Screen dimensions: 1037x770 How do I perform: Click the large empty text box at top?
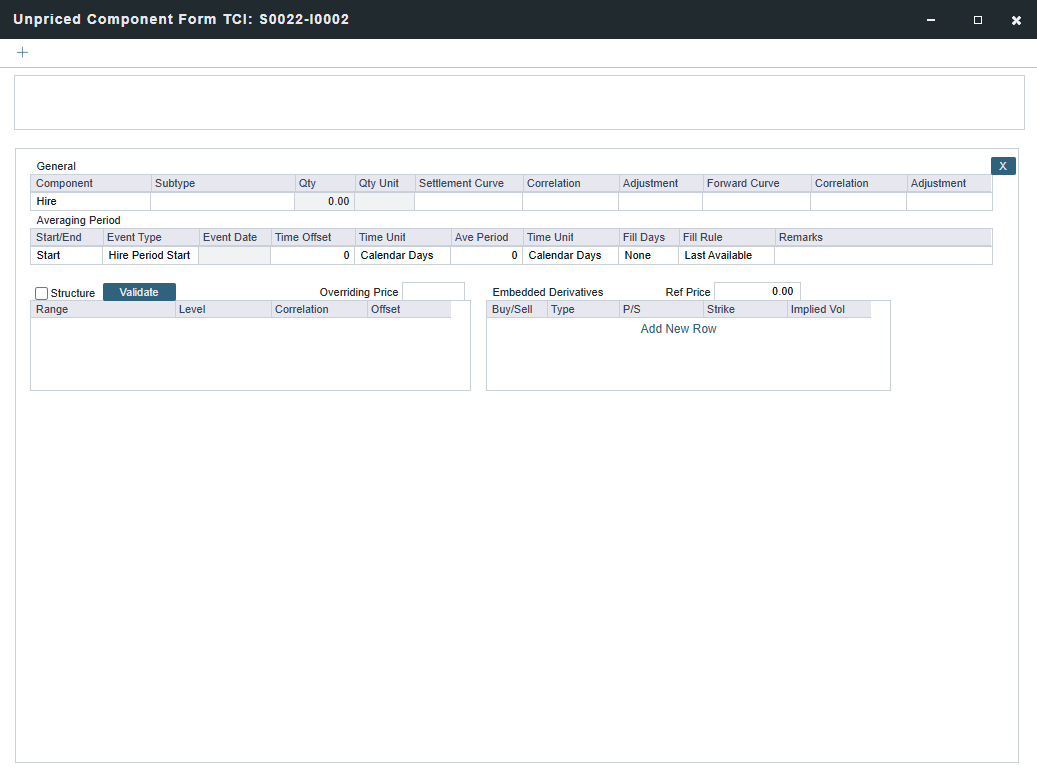tap(519, 102)
